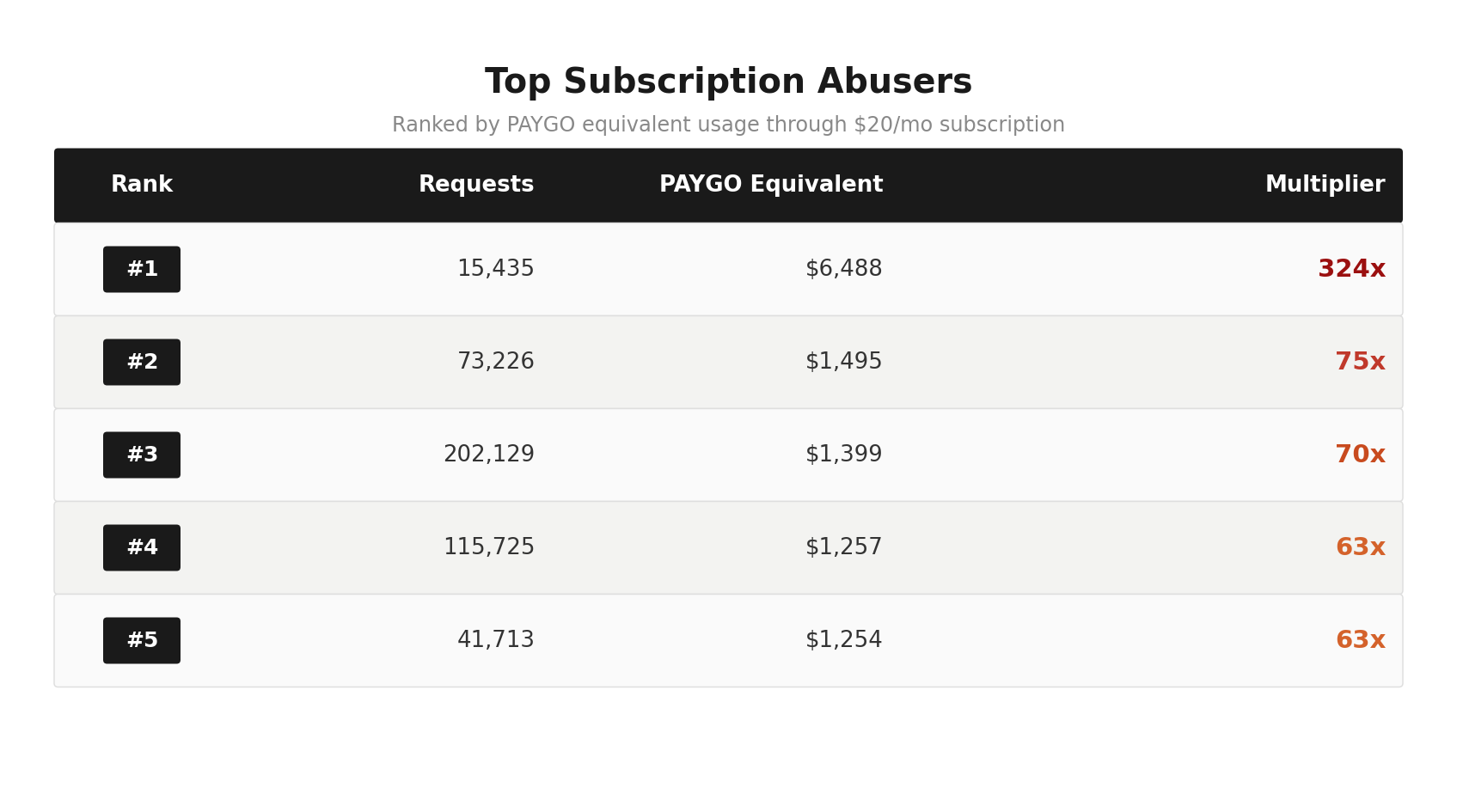Click the Top Subscription Abusers title
Image resolution: width=1457 pixels, height=812 pixels.
pos(728,82)
